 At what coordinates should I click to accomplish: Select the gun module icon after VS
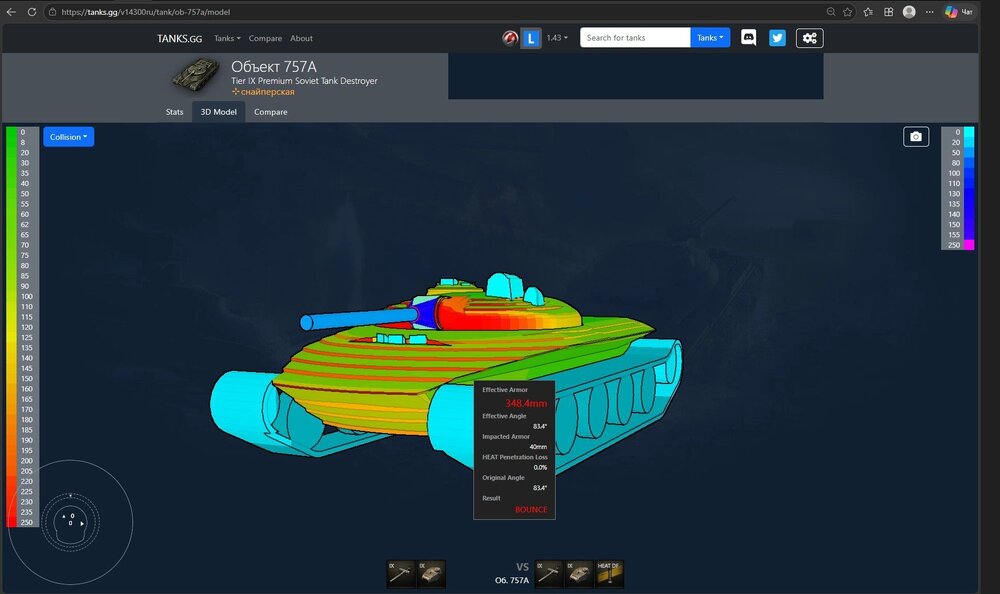[549, 573]
